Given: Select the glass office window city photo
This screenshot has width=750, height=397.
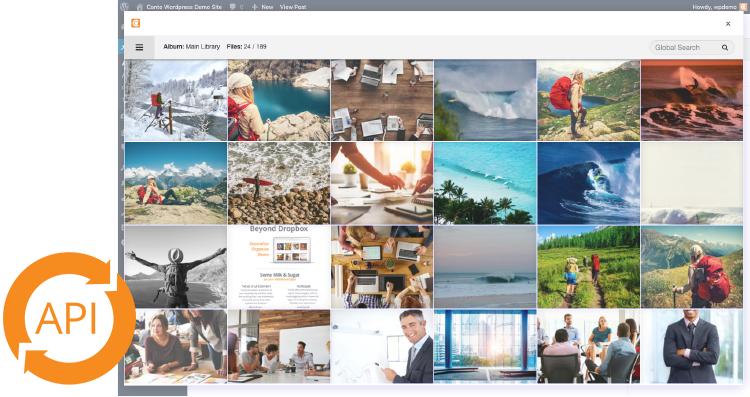Looking at the screenshot, I should (x=485, y=346).
